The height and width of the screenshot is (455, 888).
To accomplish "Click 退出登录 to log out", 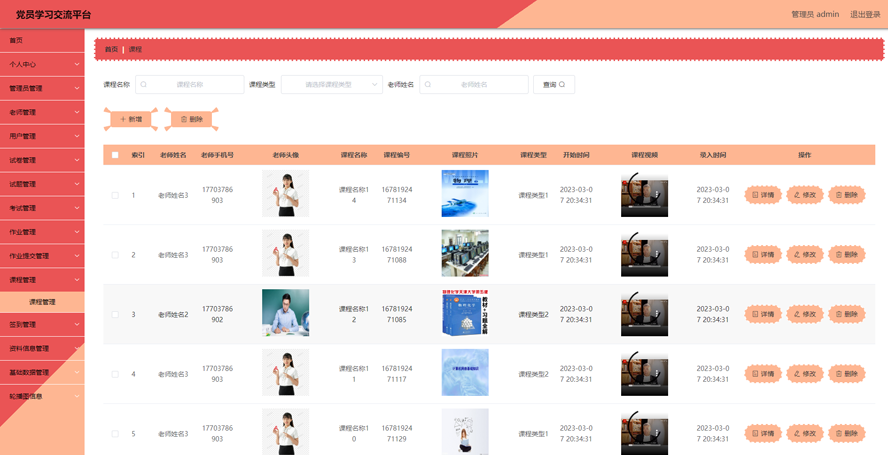I will point(865,14).
